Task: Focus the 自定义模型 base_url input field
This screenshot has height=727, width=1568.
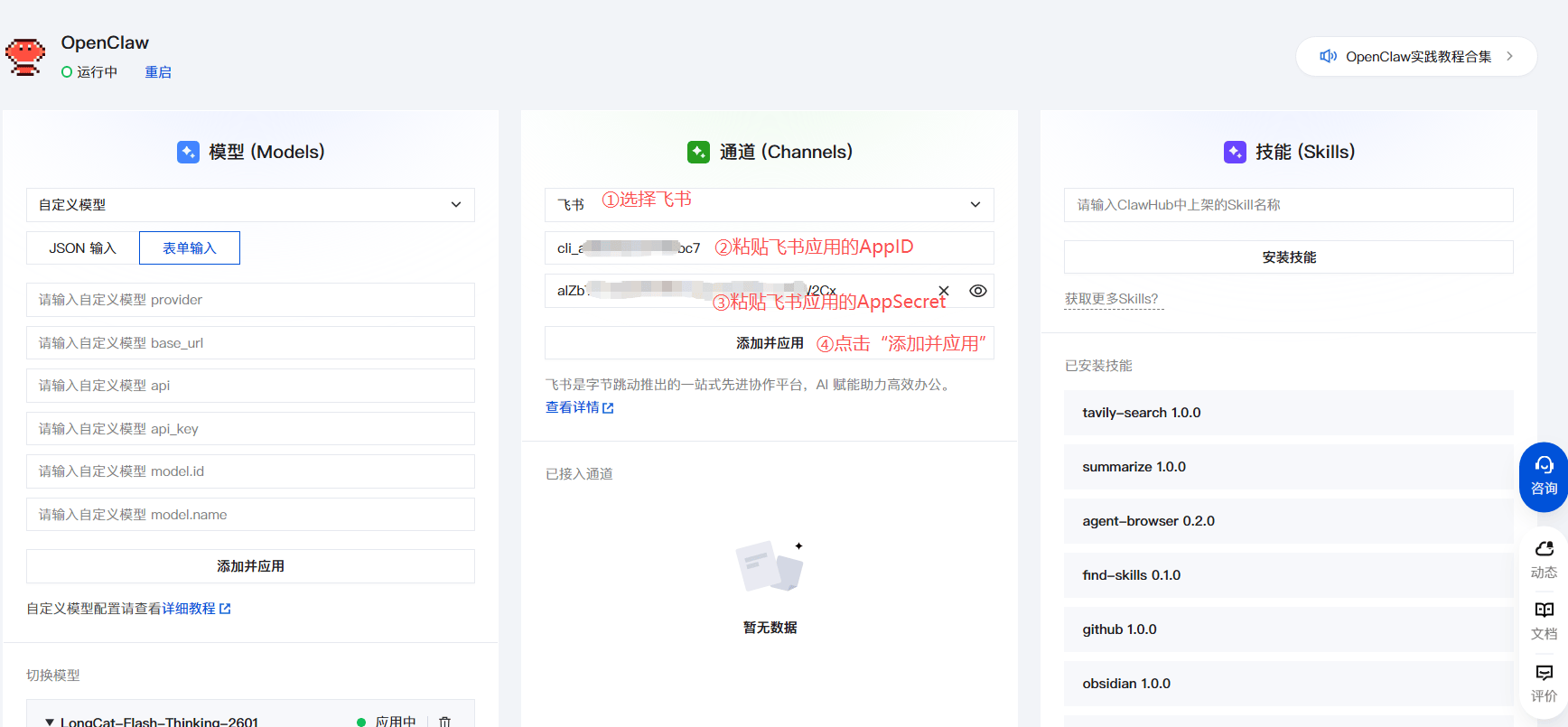Action: (250, 343)
